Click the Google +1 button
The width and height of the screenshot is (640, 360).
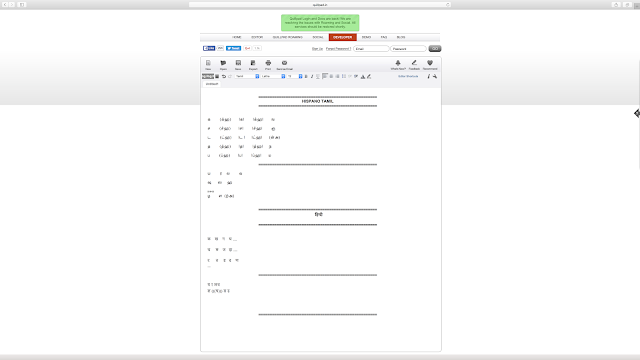pos(247,48)
